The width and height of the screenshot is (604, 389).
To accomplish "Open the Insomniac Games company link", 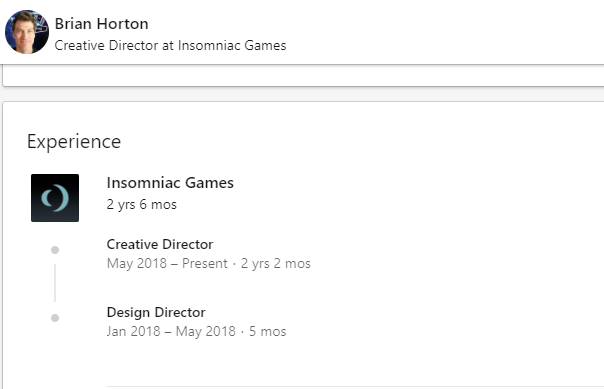I will (x=170, y=183).
